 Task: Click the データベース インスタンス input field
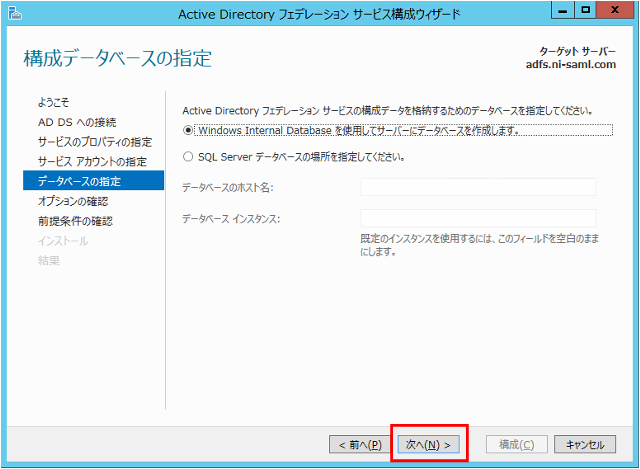[478, 218]
